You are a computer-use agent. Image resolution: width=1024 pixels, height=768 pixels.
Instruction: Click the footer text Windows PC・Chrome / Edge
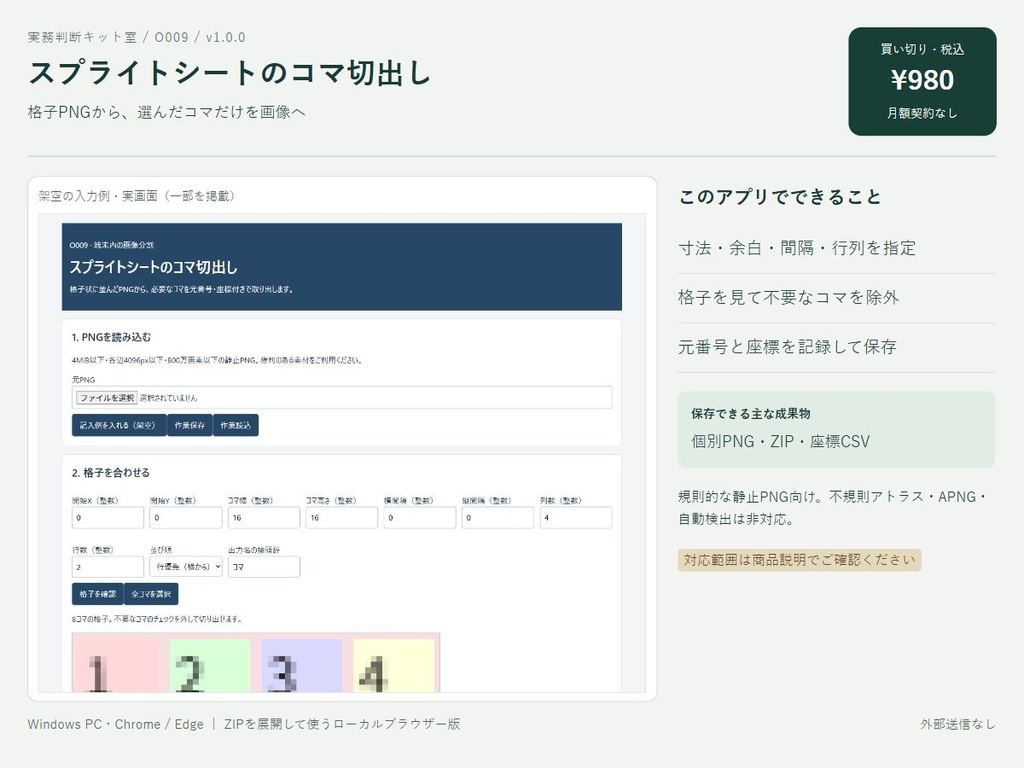tap(116, 724)
